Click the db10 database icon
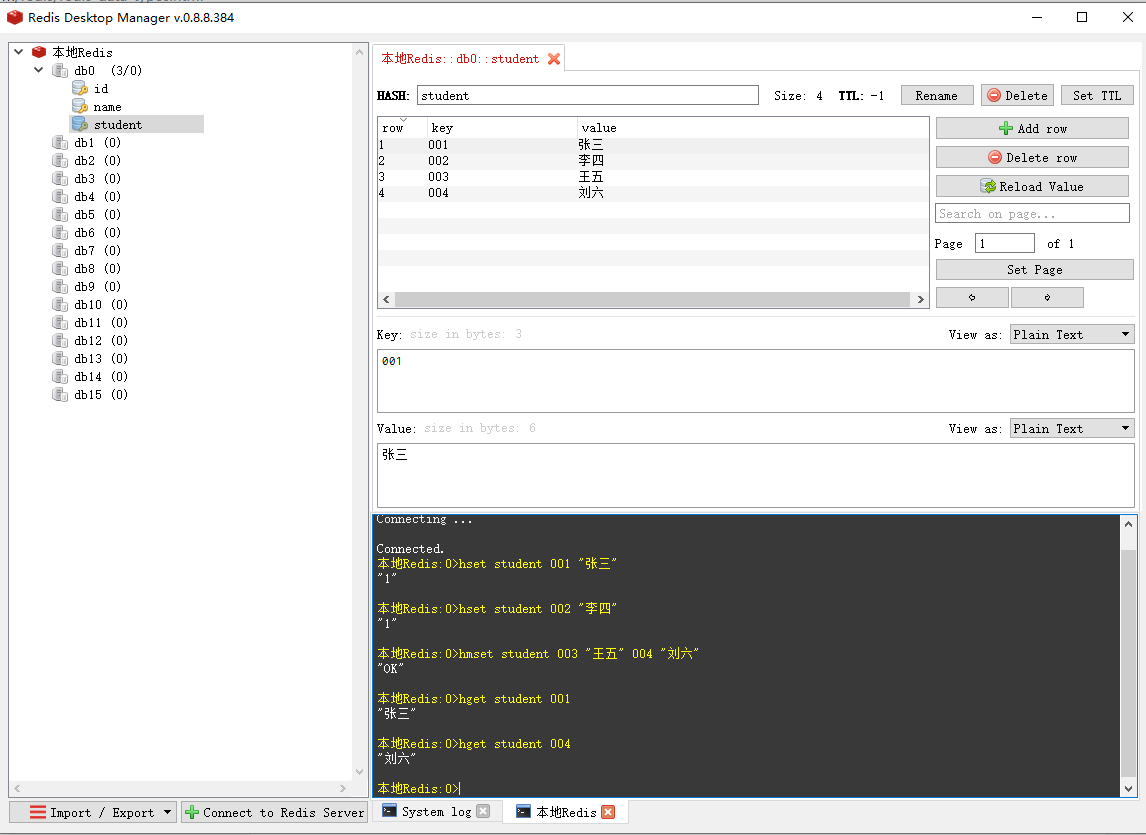This screenshot has height=835, width=1146. click(x=60, y=304)
